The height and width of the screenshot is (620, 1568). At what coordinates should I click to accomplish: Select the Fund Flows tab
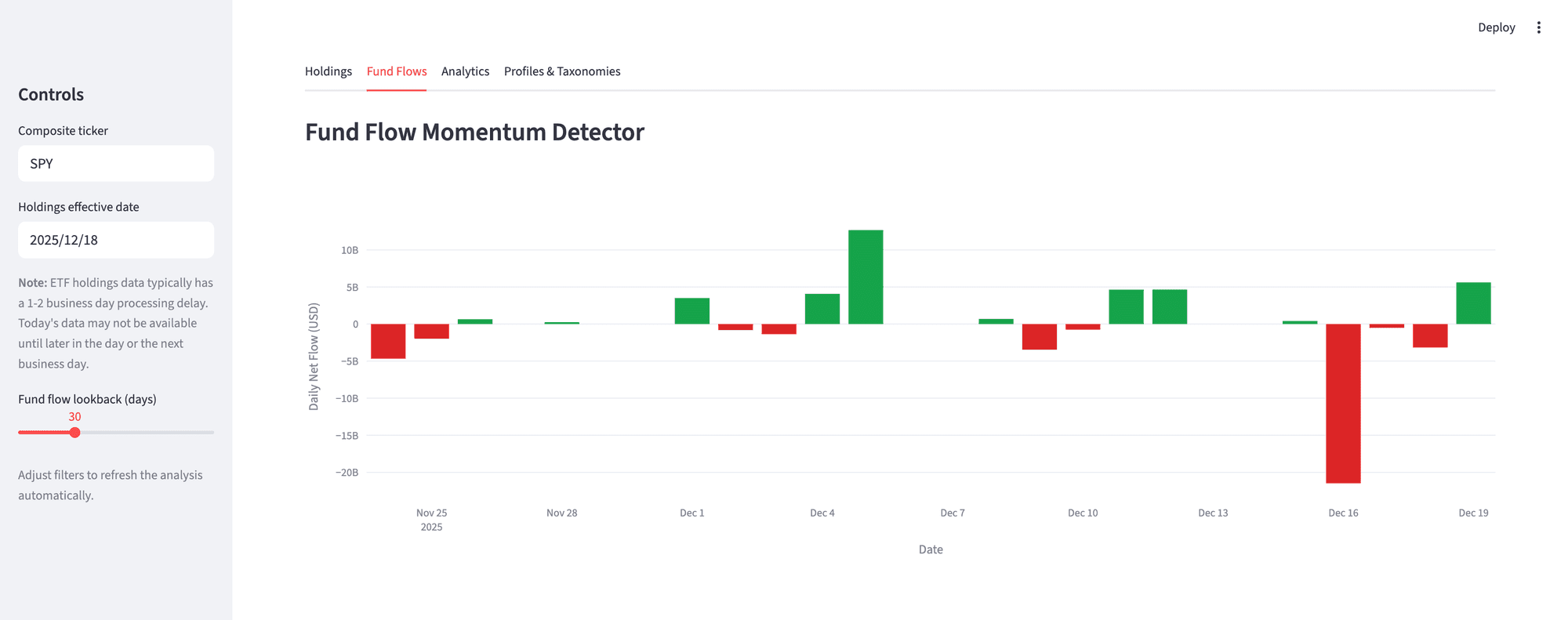(396, 71)
